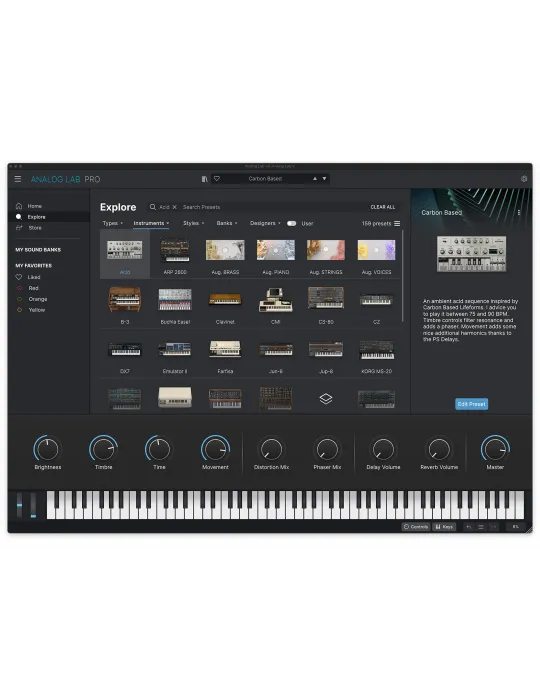Toggle the Controls panel button

coord(416,527)
